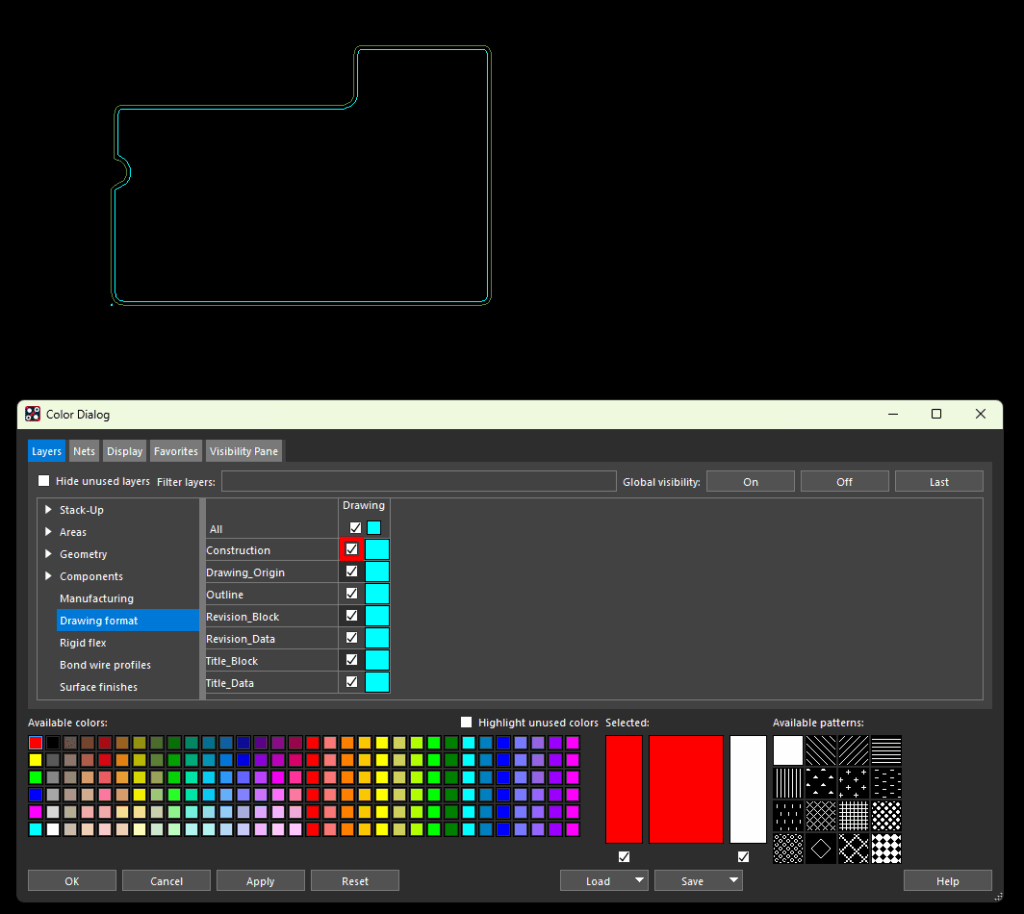Click the OK button
Viewport: 1024px width, 914px height.
click(72, 881)
